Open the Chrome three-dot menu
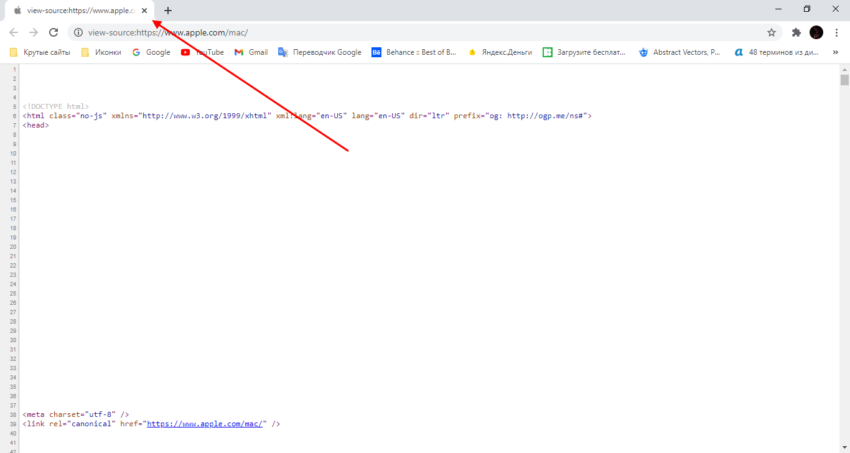Viewport: 850px width, 453px height. click(x=837, y=32)
